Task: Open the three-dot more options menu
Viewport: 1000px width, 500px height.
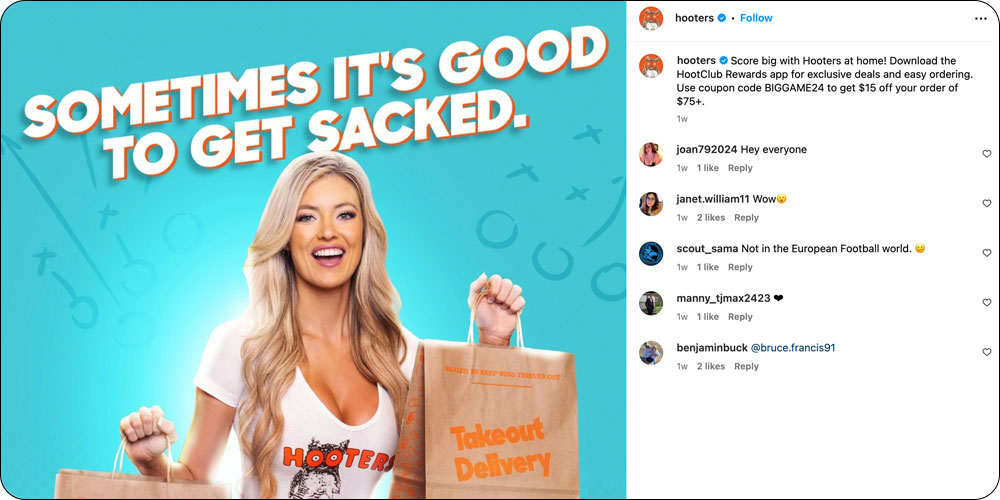Action: point(980,18)
